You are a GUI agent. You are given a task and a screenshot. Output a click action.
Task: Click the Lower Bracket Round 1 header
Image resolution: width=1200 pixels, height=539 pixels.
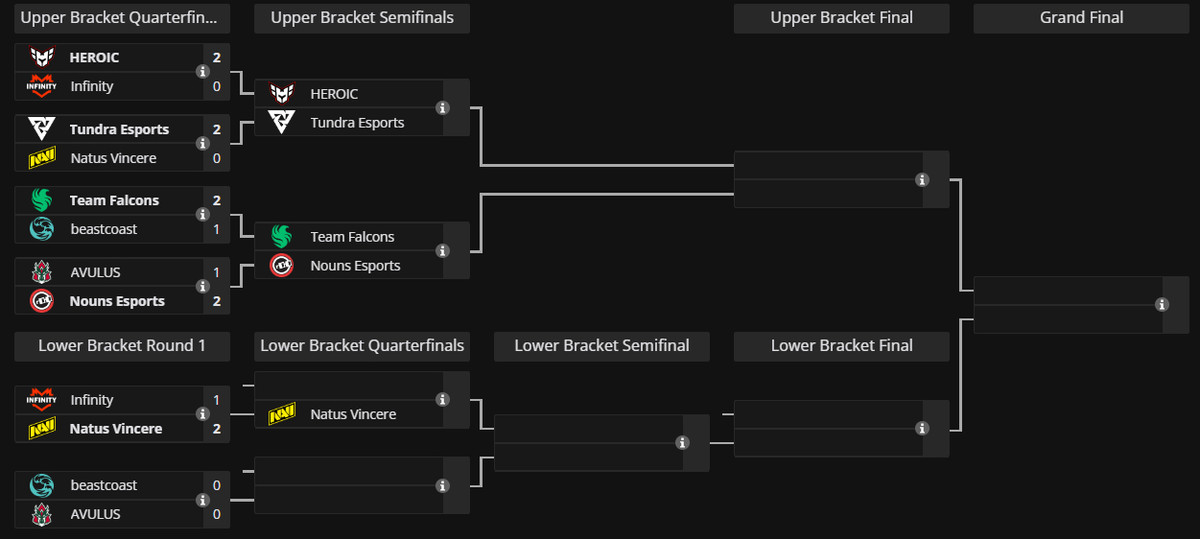click(x=122, y=346)
